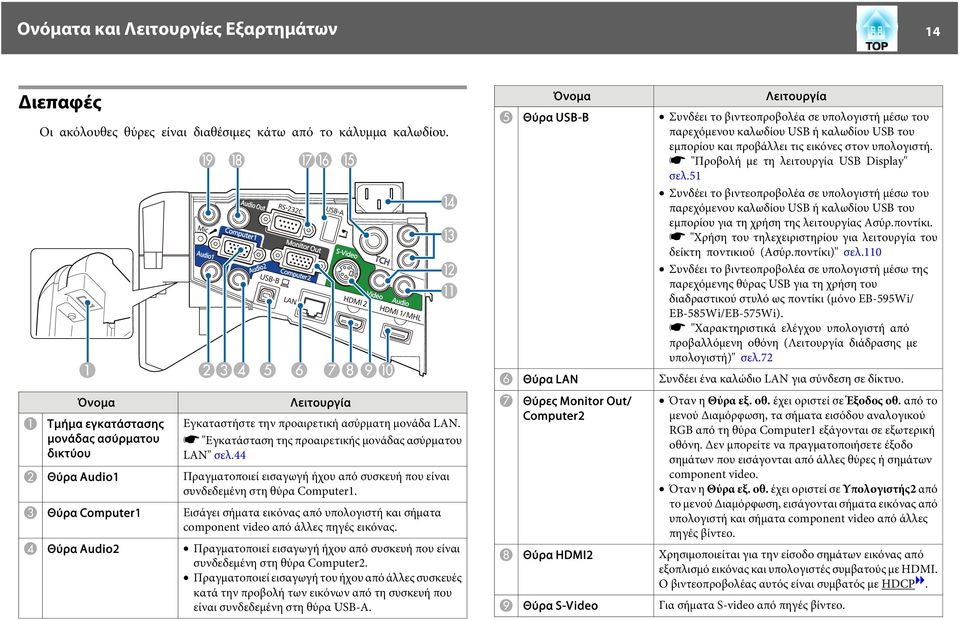The height and width of the screenshot is (620, 959).
Task: Select the 'Θύρα S-Video' name cell
Action: point(586,605)
